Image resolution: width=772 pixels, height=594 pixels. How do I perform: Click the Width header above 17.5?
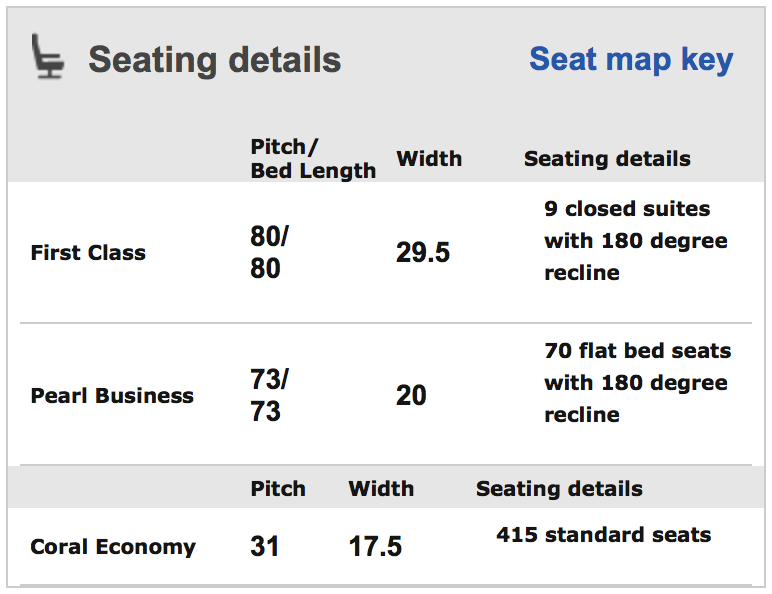tap(381, 489)
